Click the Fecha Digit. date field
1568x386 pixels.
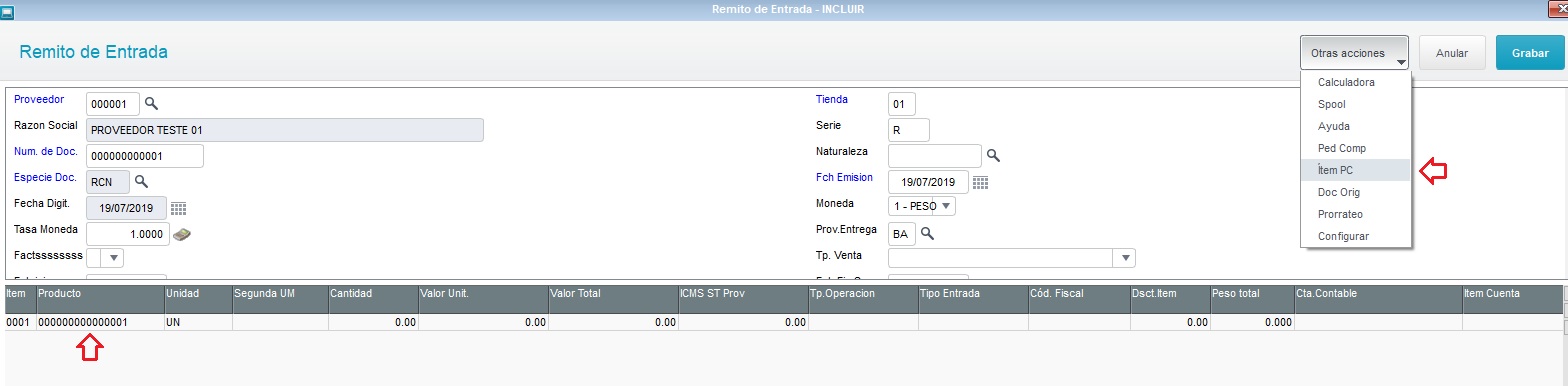pos(127,208)
